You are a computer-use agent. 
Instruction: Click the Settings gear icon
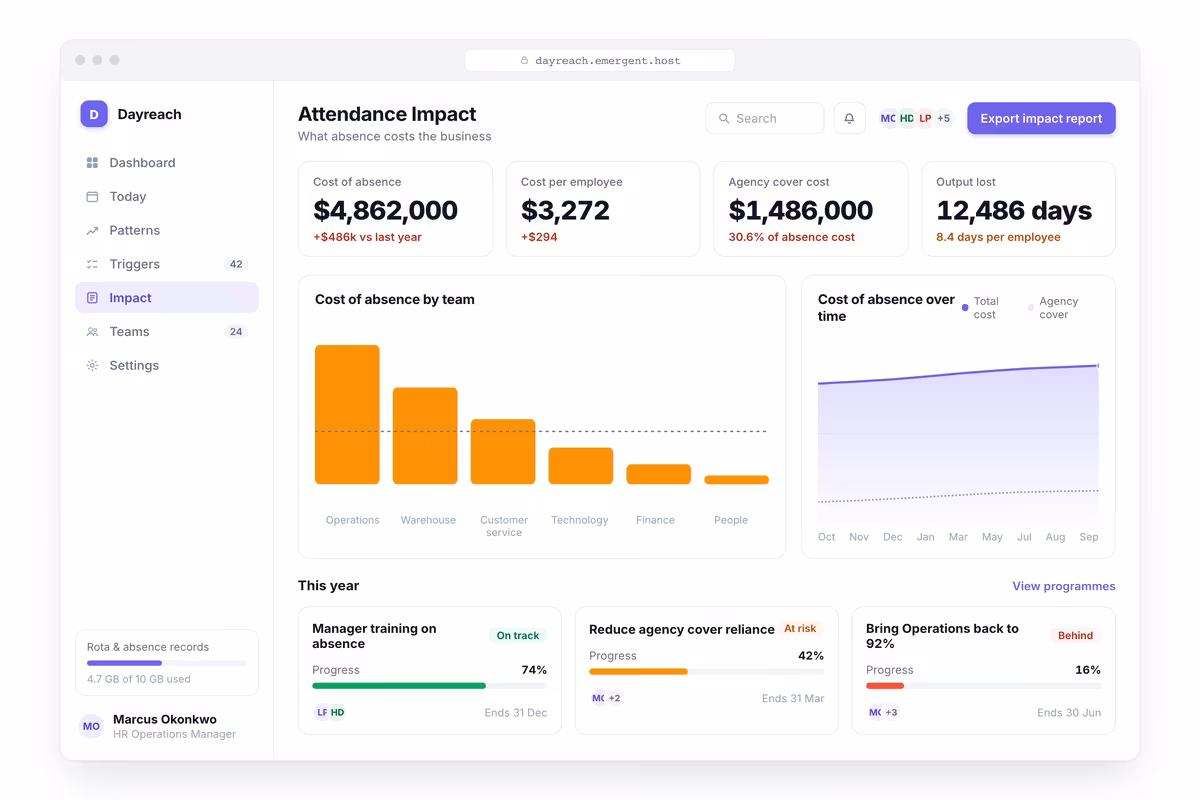click(x=92, y=366)
